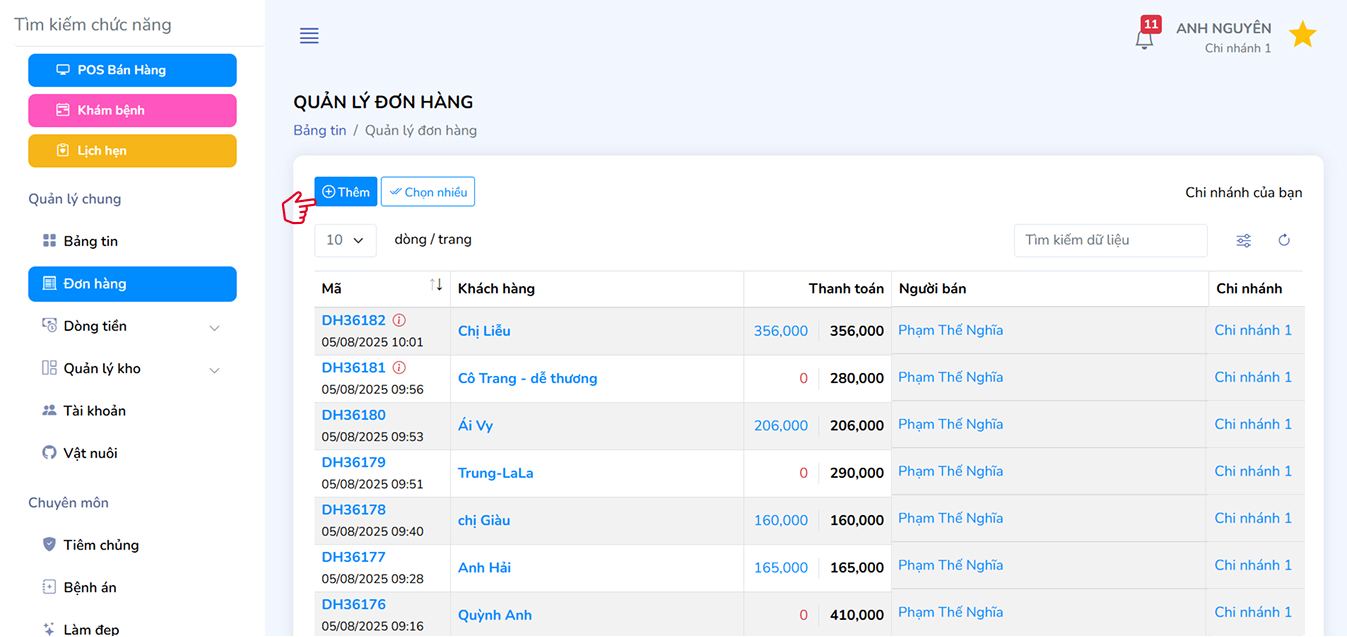The image size is (1347, 637).
Task: Click the yellow star icon
Action: point(1302,35)
